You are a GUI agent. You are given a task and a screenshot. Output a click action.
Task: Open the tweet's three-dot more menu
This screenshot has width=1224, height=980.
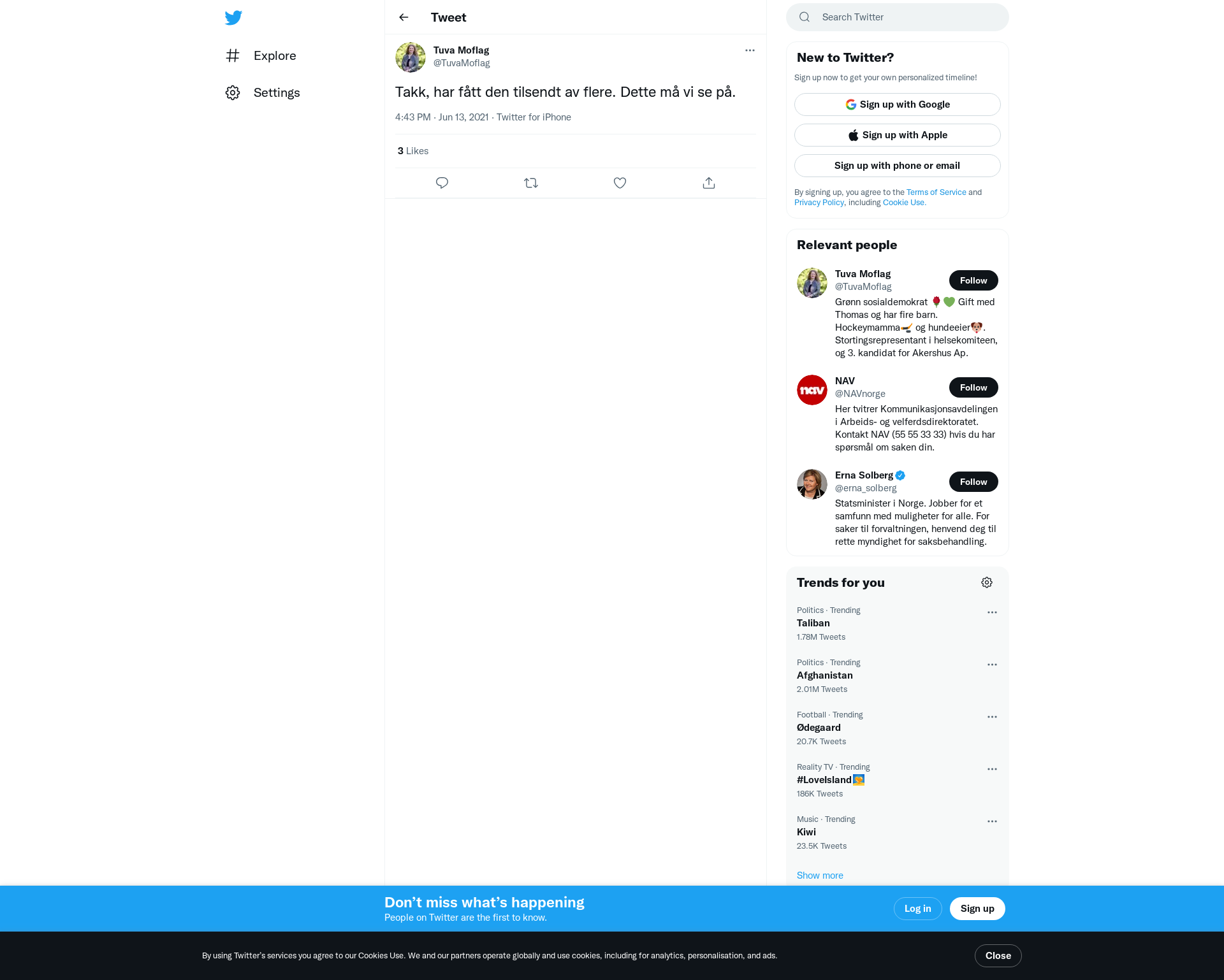click(750, 50)
